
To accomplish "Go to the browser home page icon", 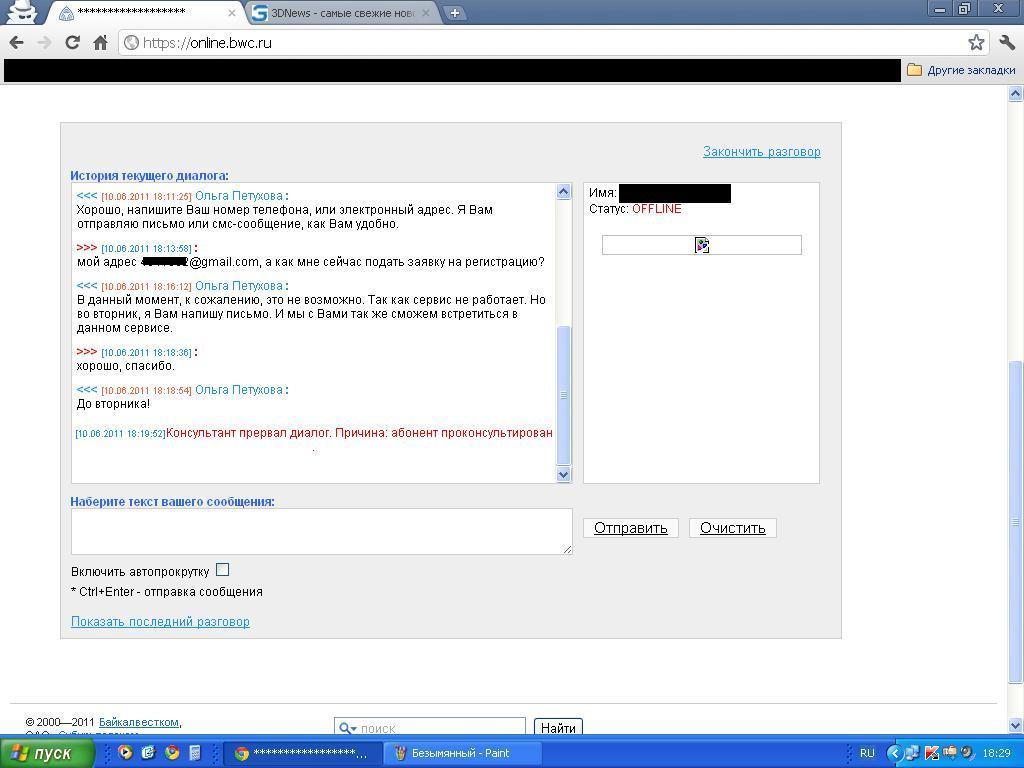I will [100, 43].
